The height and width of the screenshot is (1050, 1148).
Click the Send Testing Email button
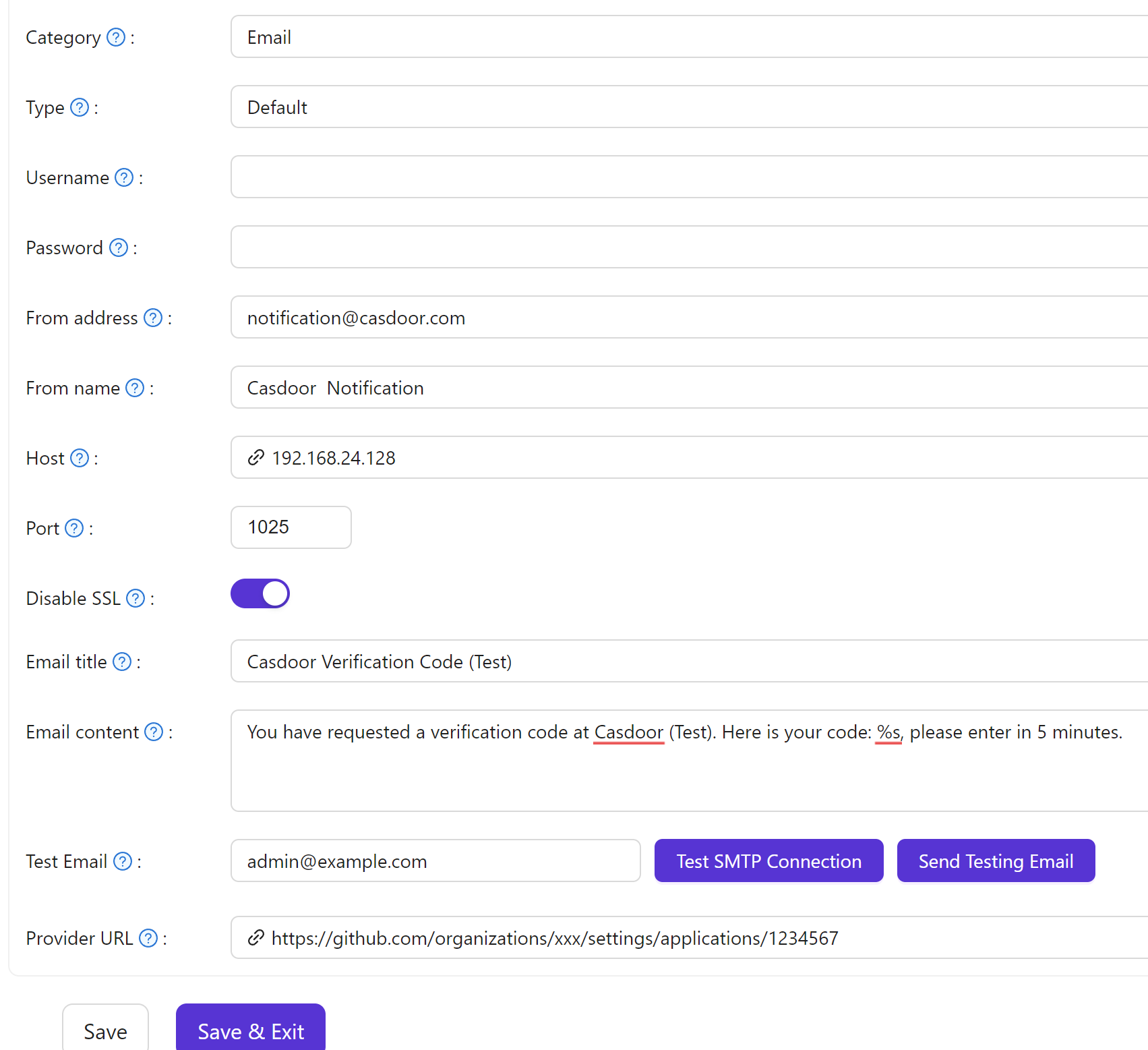996,861
